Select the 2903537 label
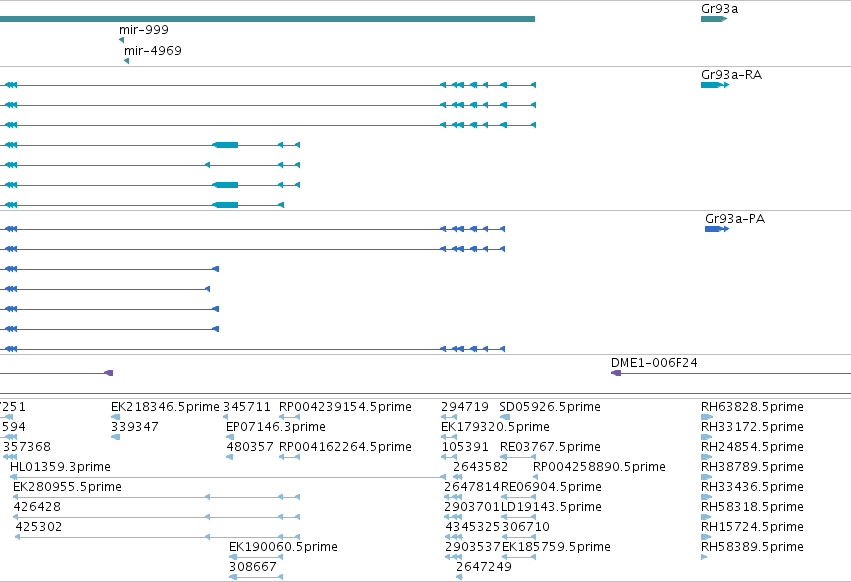Viewport: 851px width, 582px height. (473, 547)
